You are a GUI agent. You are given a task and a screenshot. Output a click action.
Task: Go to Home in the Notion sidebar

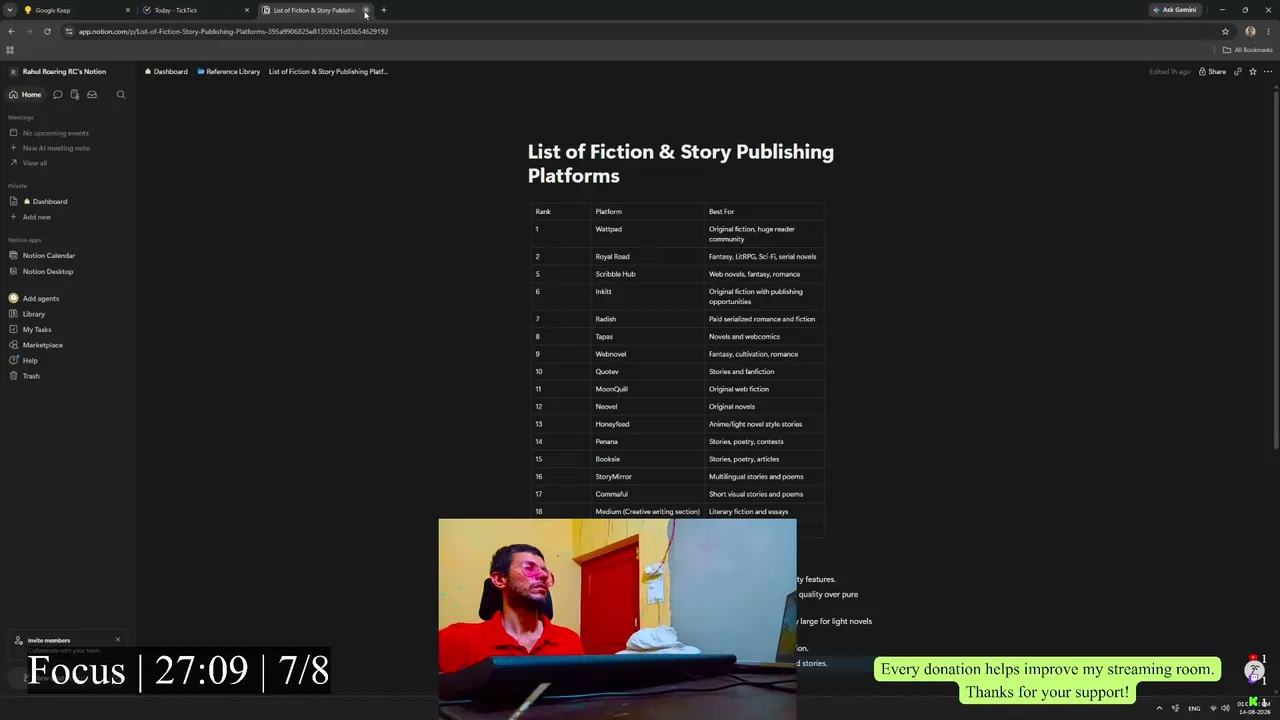pyautogui.click(x=25, y=95)
